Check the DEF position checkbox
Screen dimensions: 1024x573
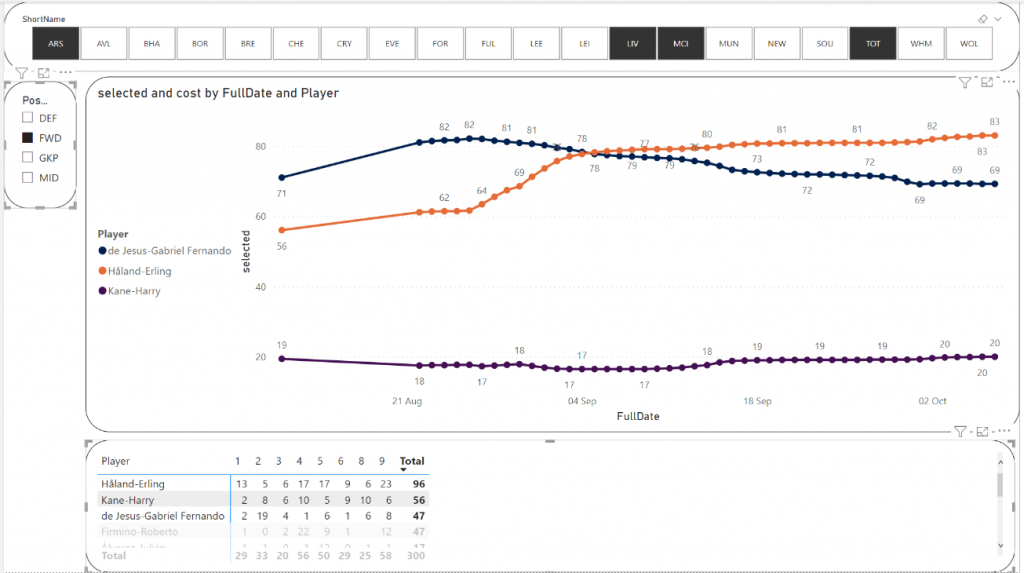tap(28, 118)
